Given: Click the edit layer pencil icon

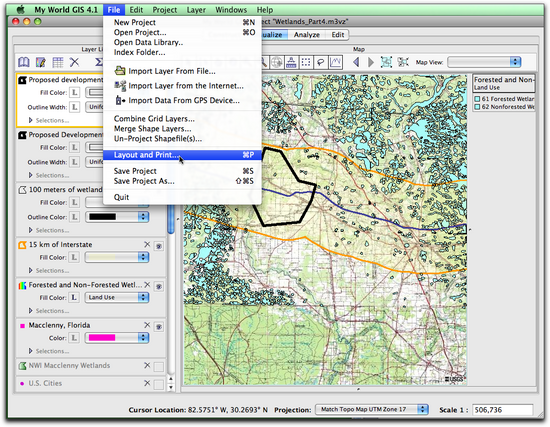Looking at the screenshot, I should (41, 62).
